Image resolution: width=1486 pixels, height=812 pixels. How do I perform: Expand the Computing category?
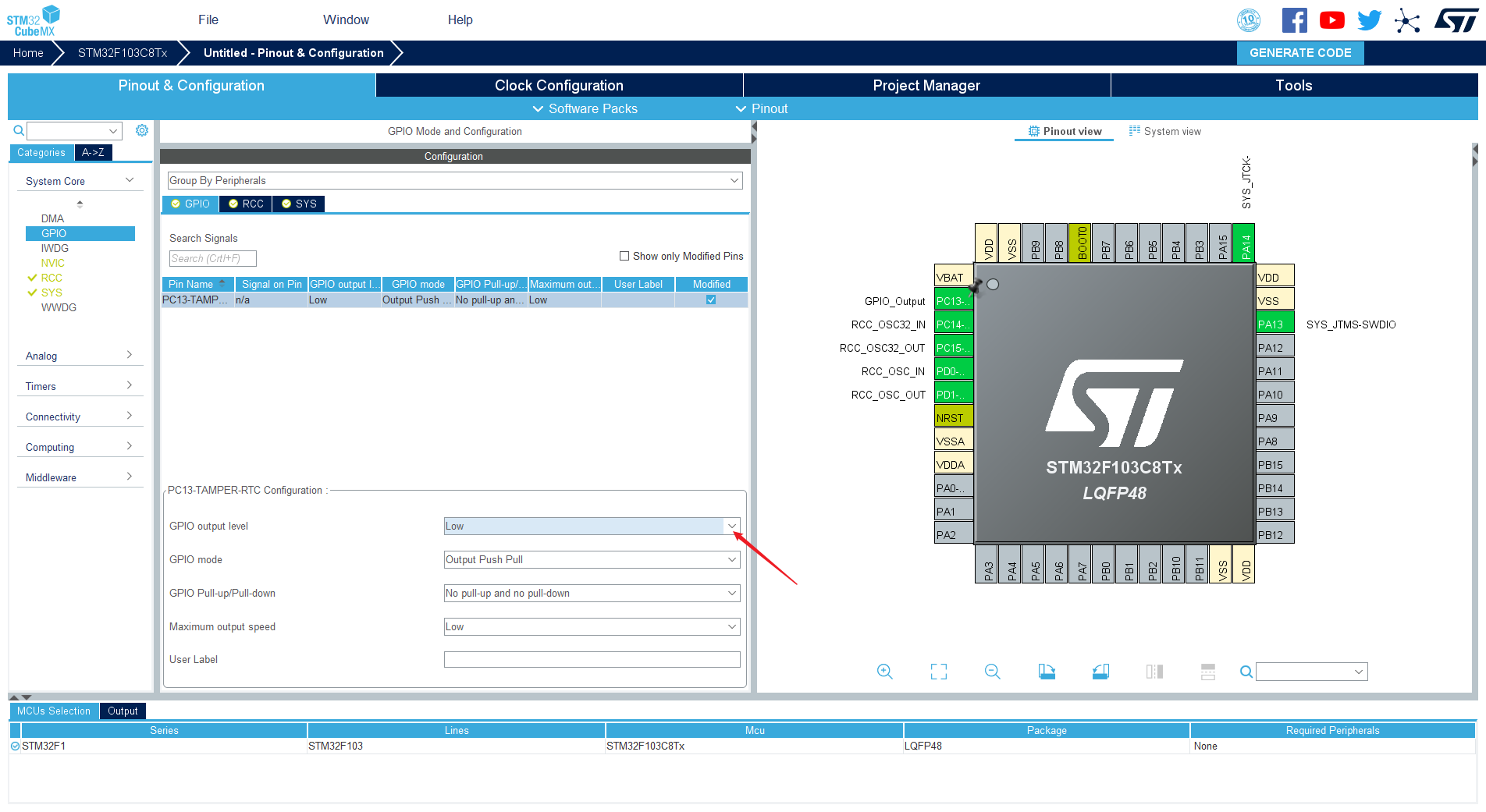point(80,447)
